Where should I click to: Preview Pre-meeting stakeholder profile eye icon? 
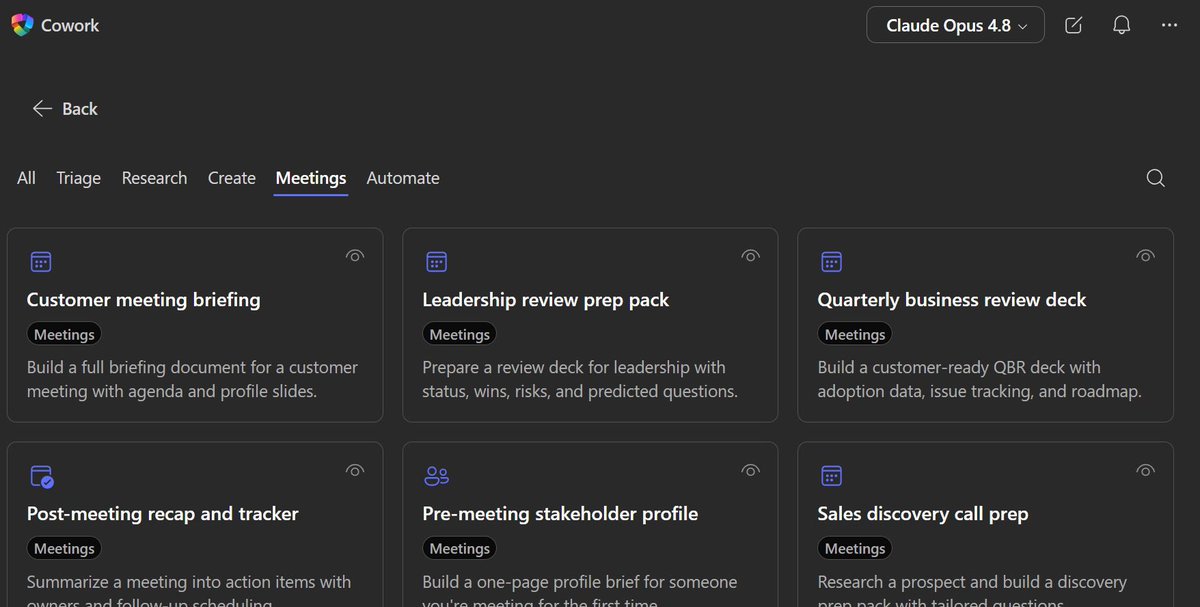[751, 470]
